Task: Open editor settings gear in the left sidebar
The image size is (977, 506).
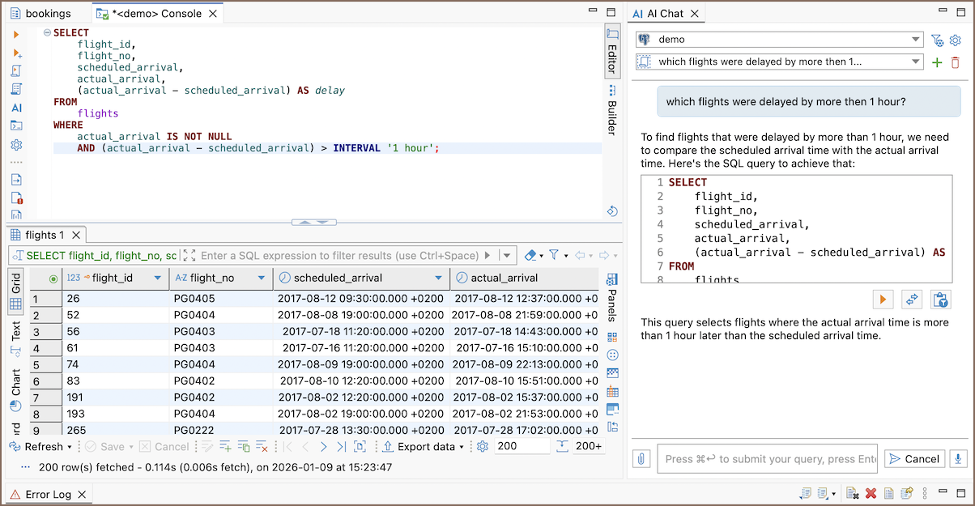Action: click(x=17, y=145)
